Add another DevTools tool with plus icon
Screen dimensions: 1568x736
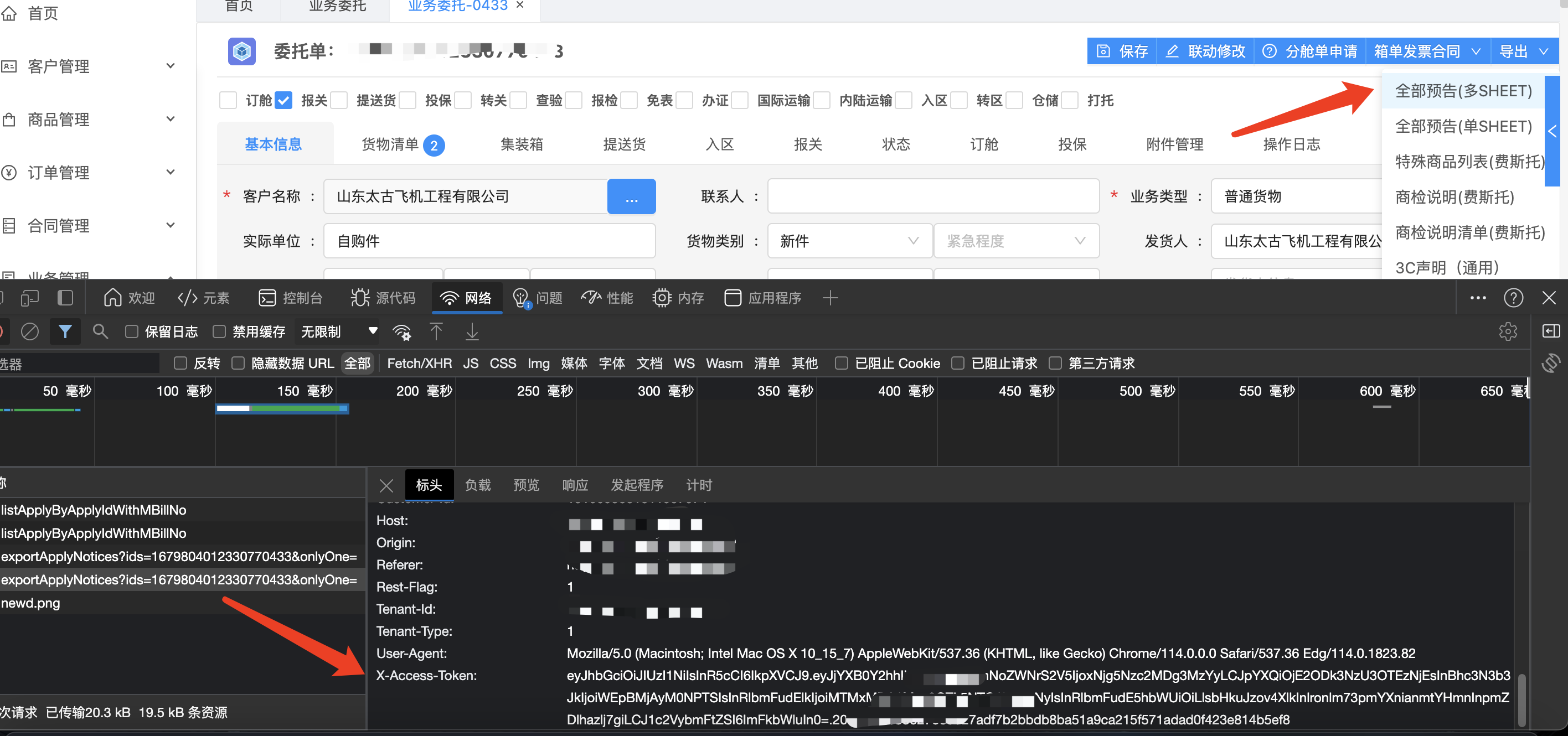831,297
